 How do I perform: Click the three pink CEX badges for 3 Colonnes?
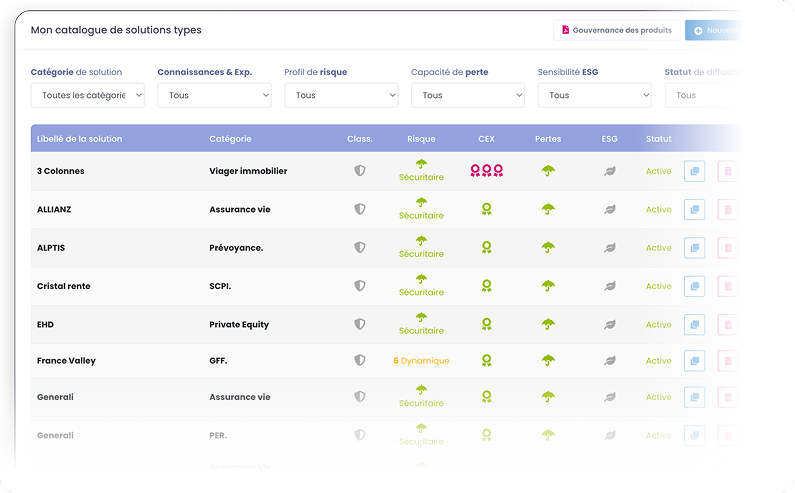487,171
